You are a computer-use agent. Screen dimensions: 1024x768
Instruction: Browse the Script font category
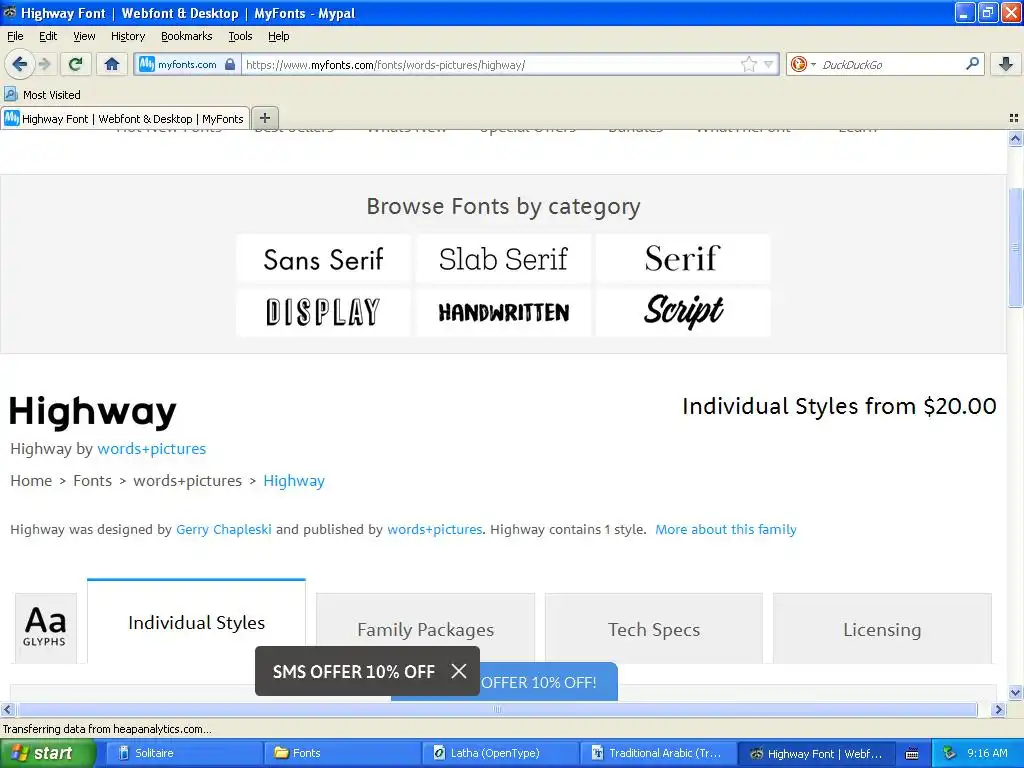[682, 312]
